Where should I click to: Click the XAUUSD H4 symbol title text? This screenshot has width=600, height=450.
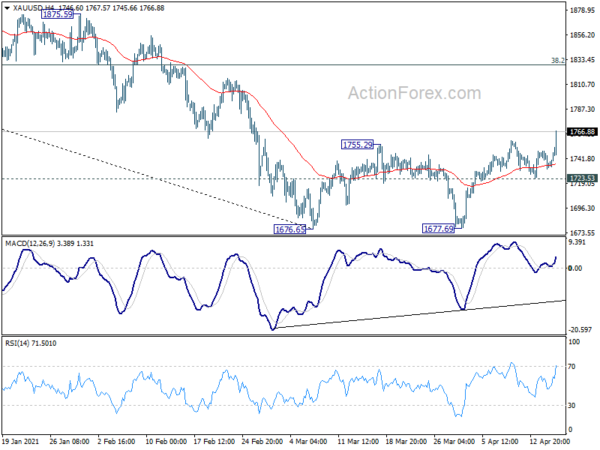pos(33,8)
